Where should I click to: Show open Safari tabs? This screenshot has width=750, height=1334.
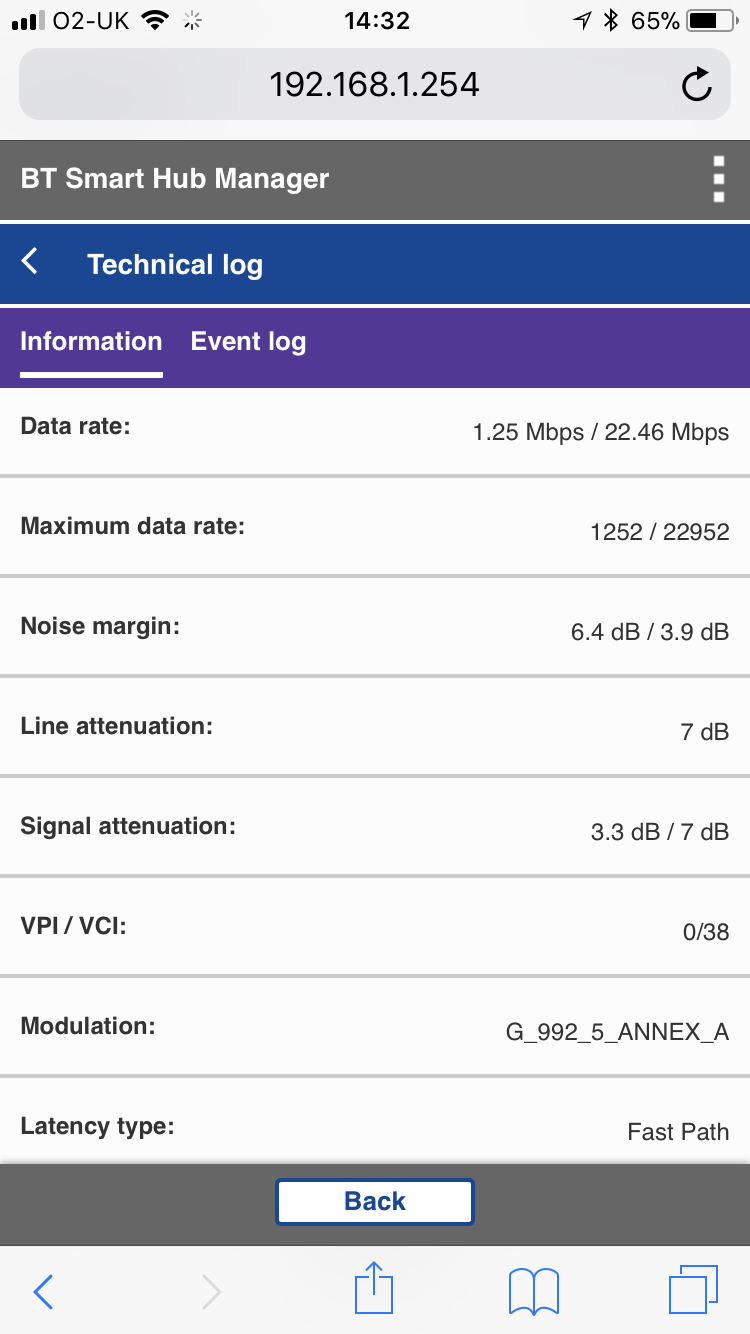pos(693,1290)
